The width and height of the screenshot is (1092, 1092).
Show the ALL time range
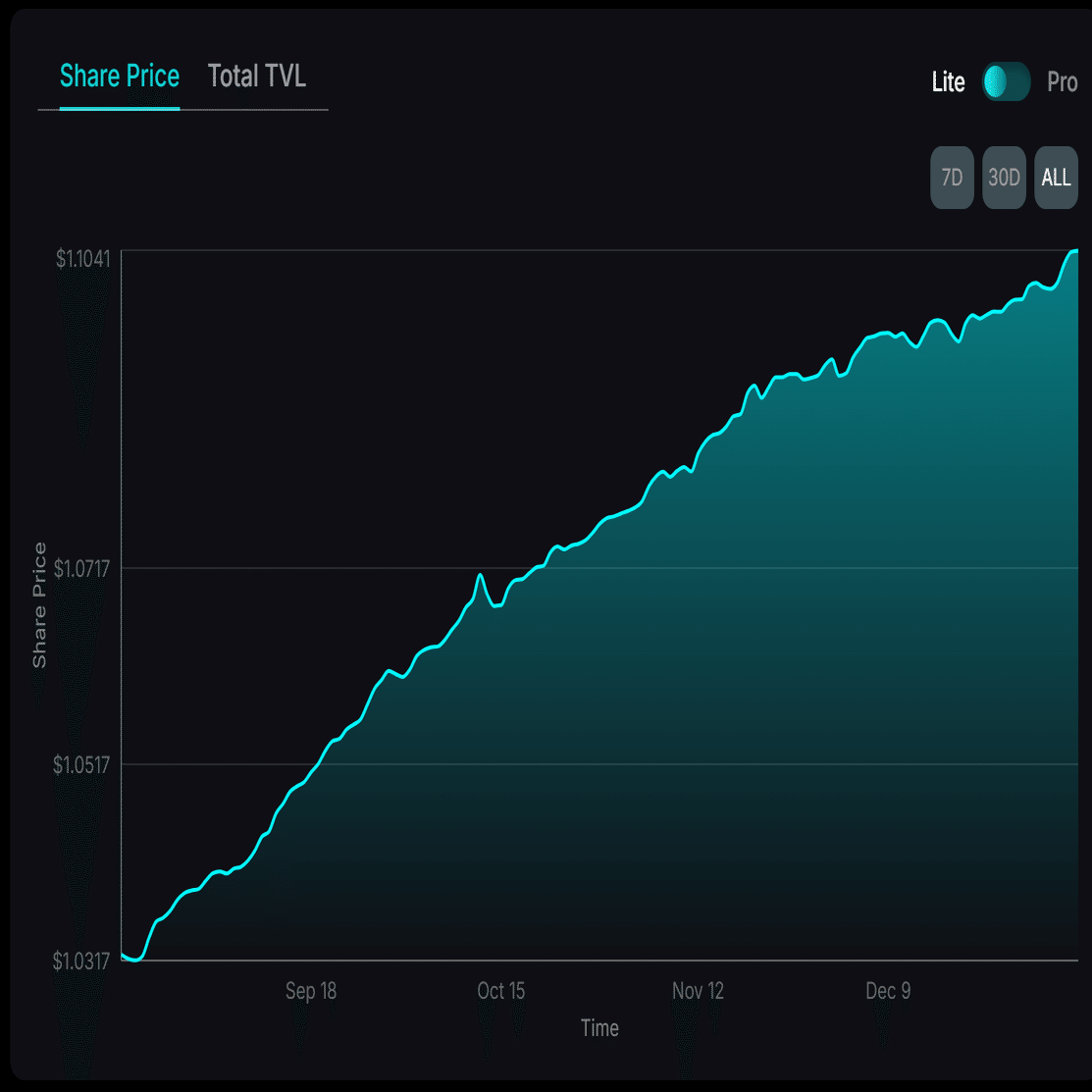tap(1056, 178)
